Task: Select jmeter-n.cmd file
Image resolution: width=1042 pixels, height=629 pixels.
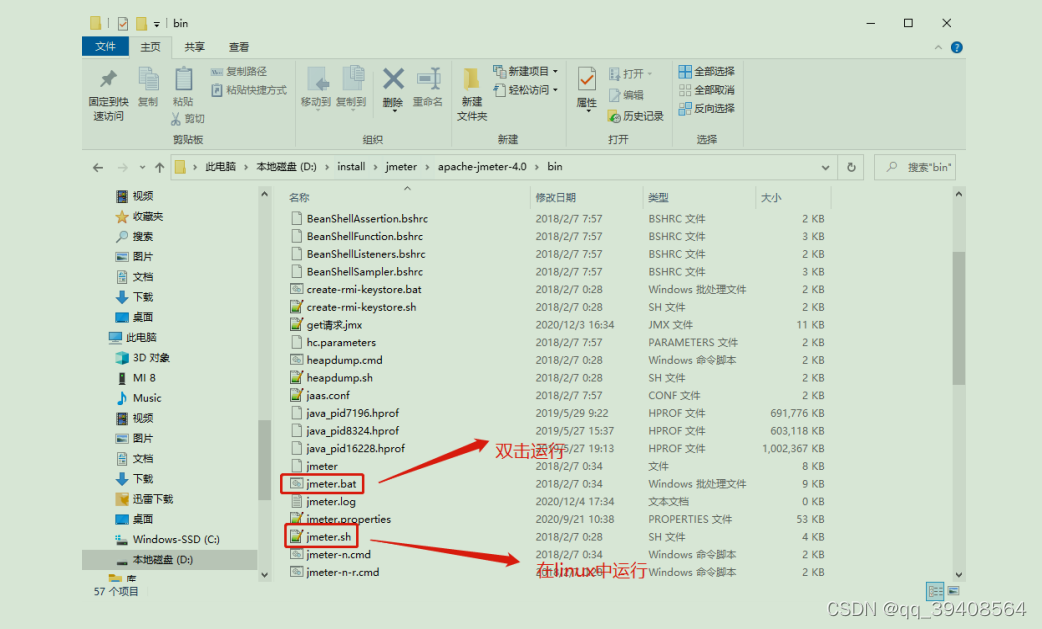Action: (331, 555)
